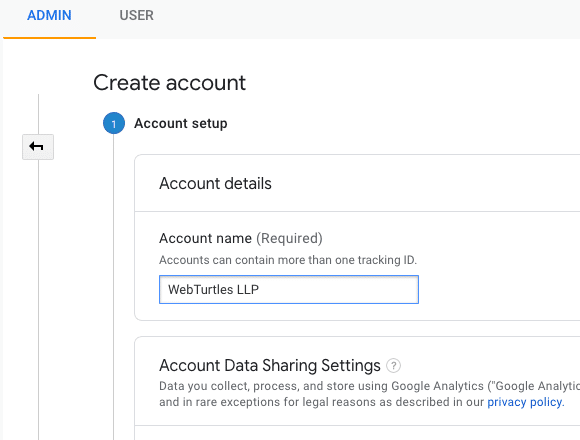This screenshot has width=580, height=440.
Task: Click the tracking ID helper text
Action: 288,260
